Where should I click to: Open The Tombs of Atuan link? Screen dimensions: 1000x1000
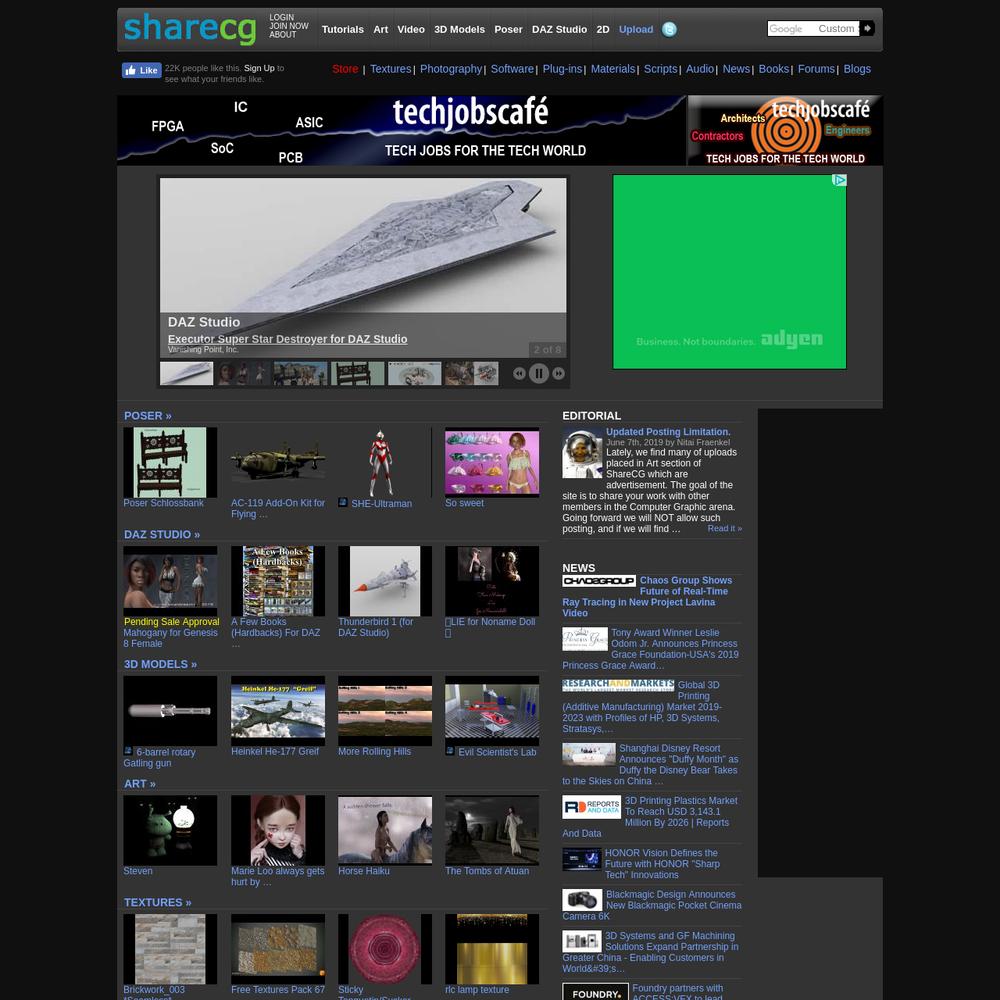tap(487, 871)
